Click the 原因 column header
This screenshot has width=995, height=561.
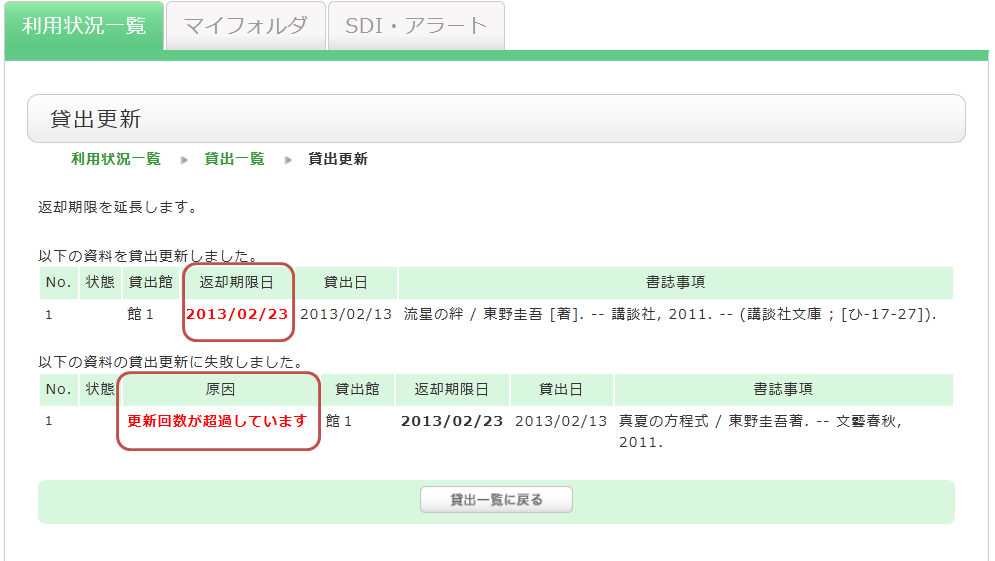click(x=218, y=390)
